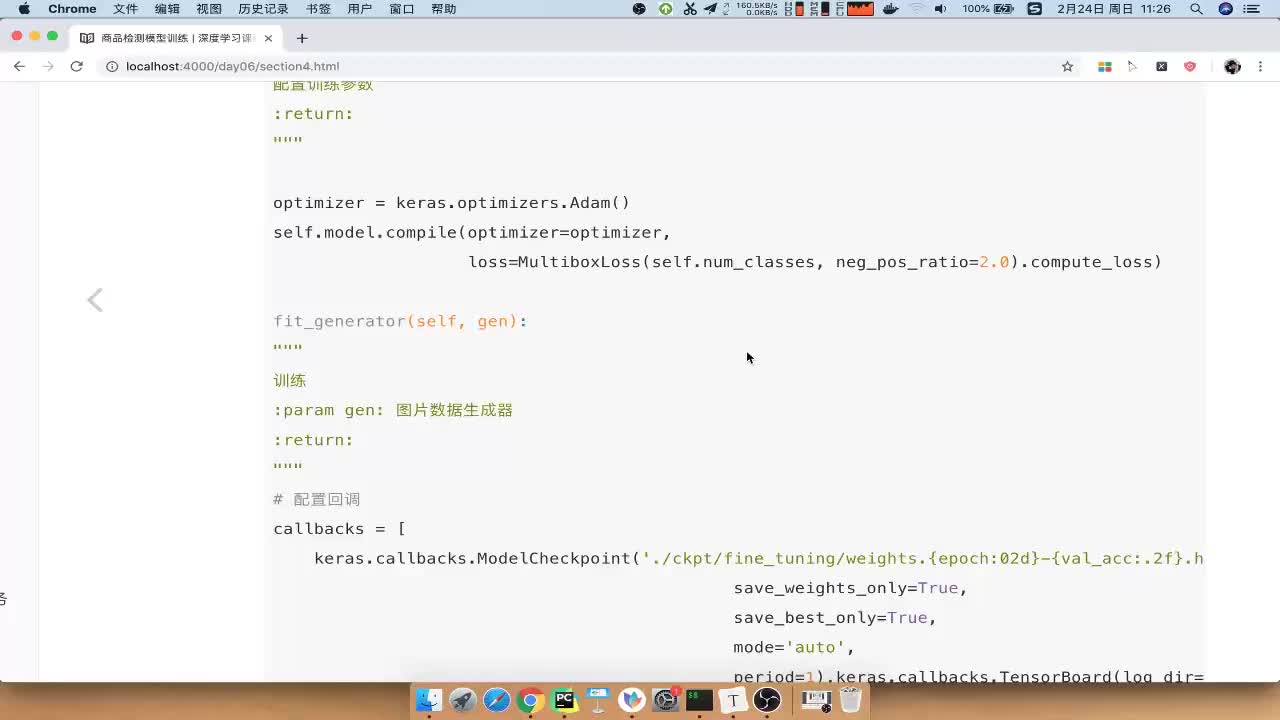
Task: Click the ':param gen: 图片数据生成器' line
Action: coord(393,410)
